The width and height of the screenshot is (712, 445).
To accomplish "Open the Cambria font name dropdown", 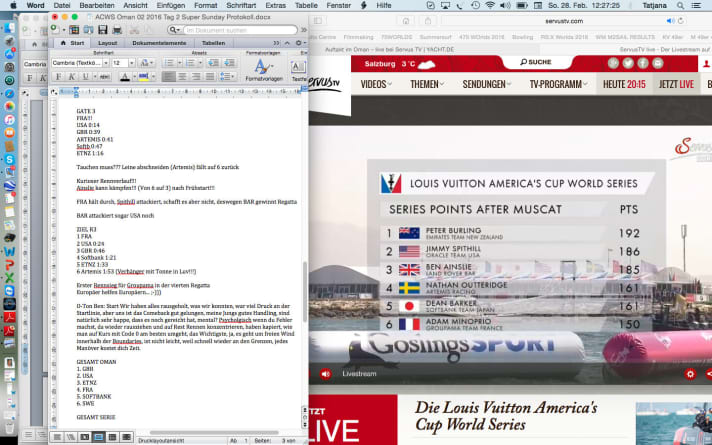I will [x=106, y=63].
